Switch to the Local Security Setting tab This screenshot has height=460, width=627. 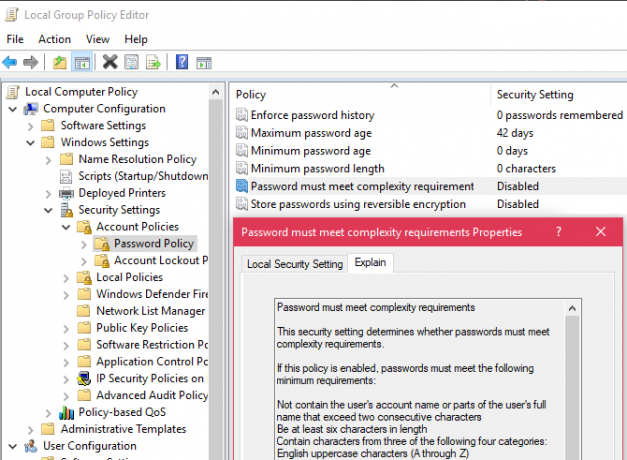tap(295, 264)
